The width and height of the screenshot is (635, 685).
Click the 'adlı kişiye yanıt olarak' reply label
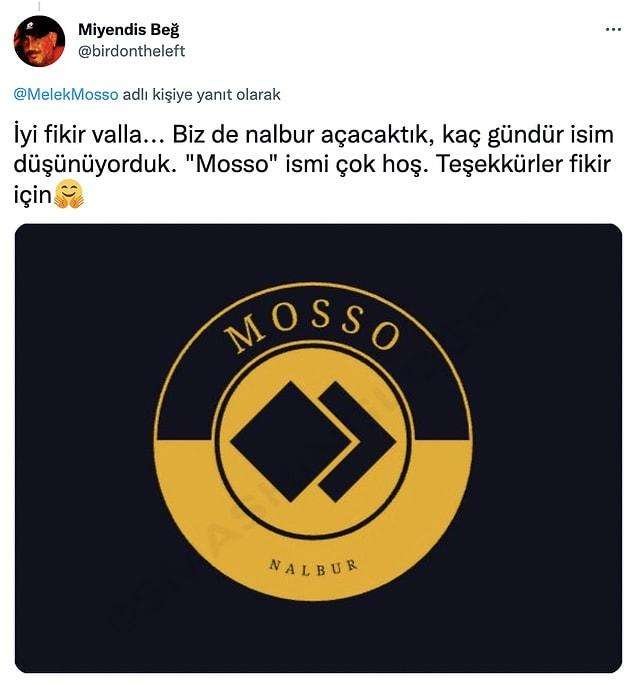pyautogui.click(x=201, y=94)
